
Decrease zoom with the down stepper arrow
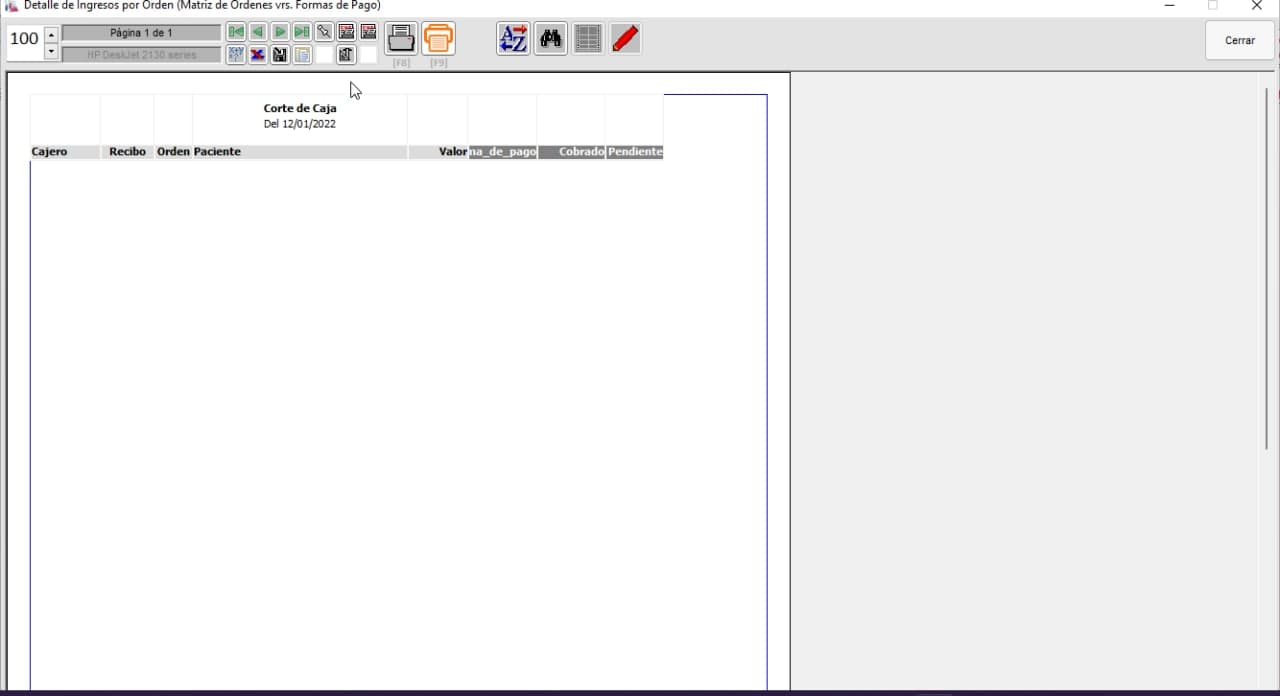[x=52, y=51]
